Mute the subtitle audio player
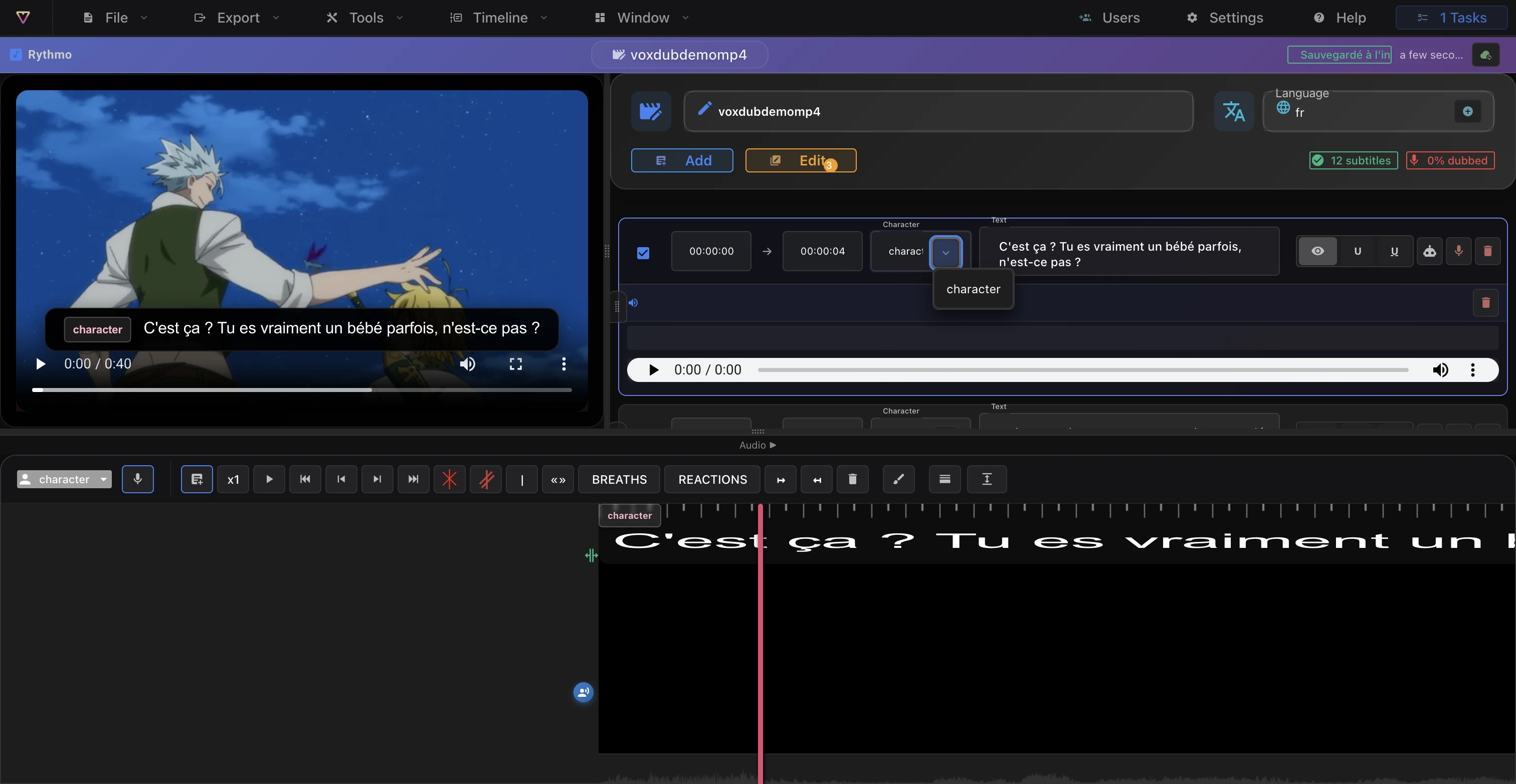 (x=1441, y=369)
